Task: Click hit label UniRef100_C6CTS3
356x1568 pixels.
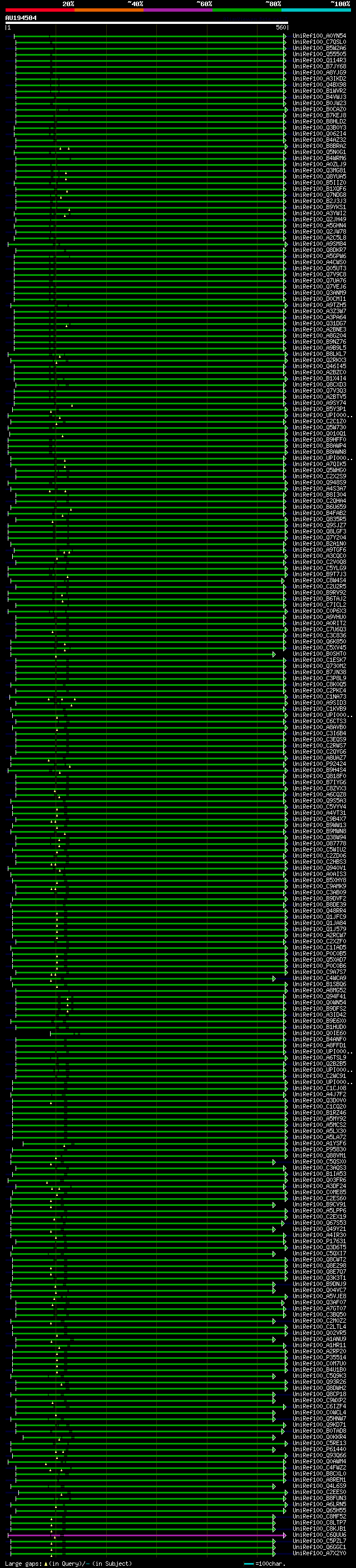Action: (x=319, y=721)
